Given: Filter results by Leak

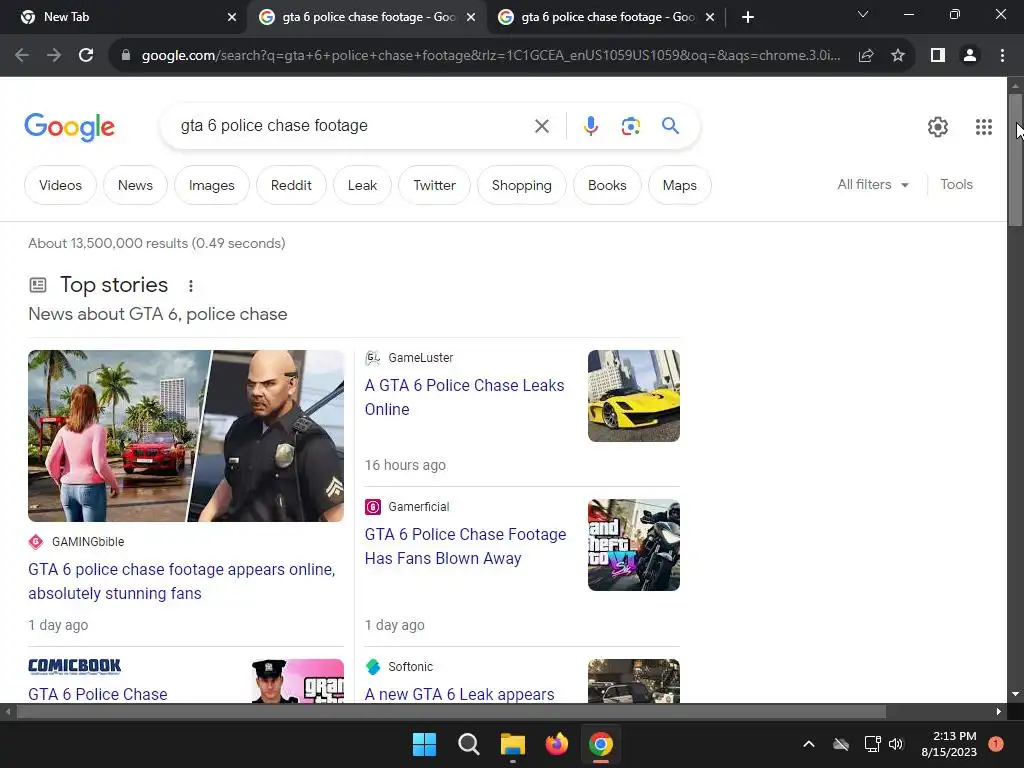Looking at the screenshot, I should click(362, 185).
